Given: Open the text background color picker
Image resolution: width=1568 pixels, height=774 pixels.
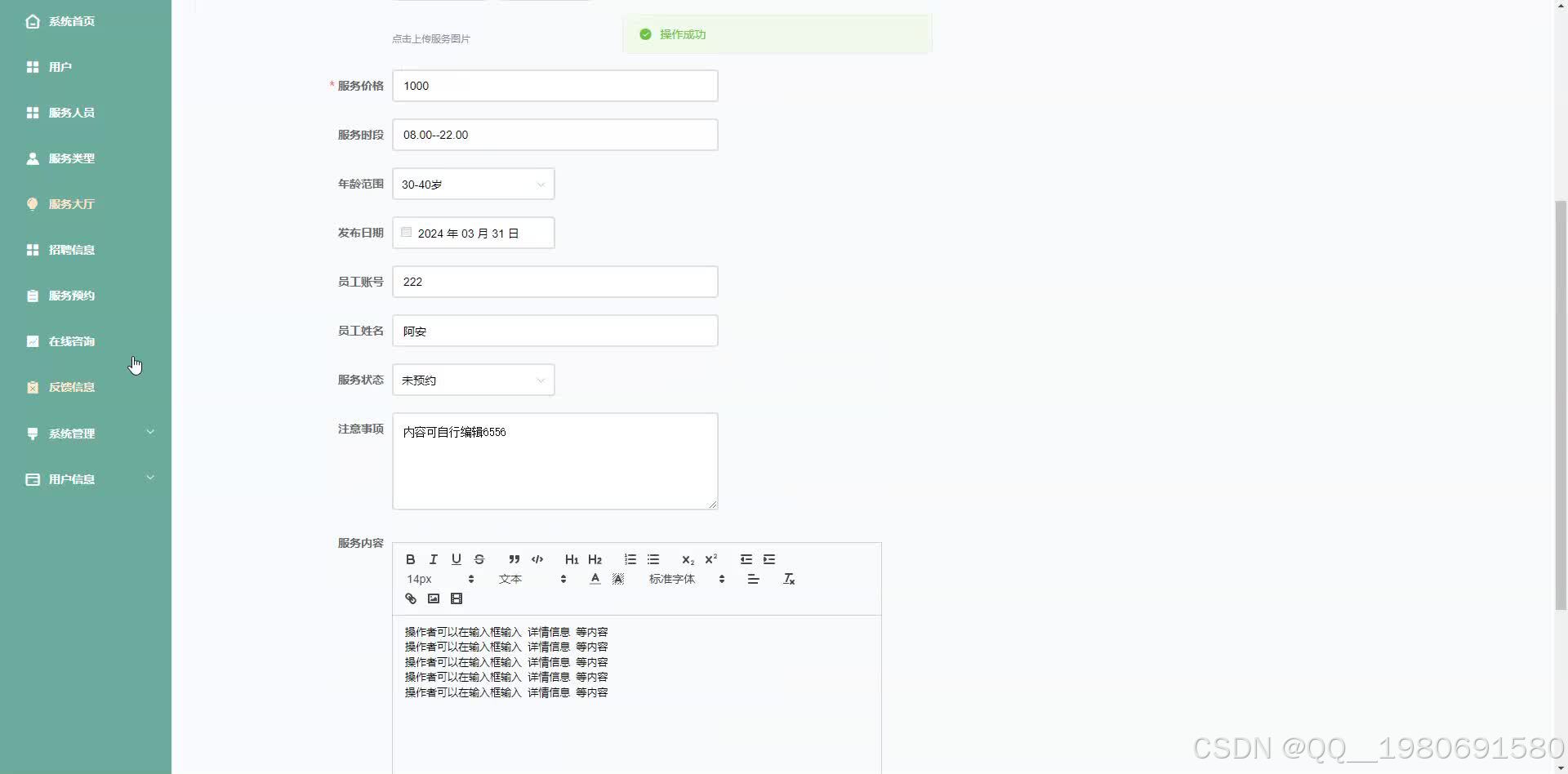Looking at the screenshot, I should (618, 579).
